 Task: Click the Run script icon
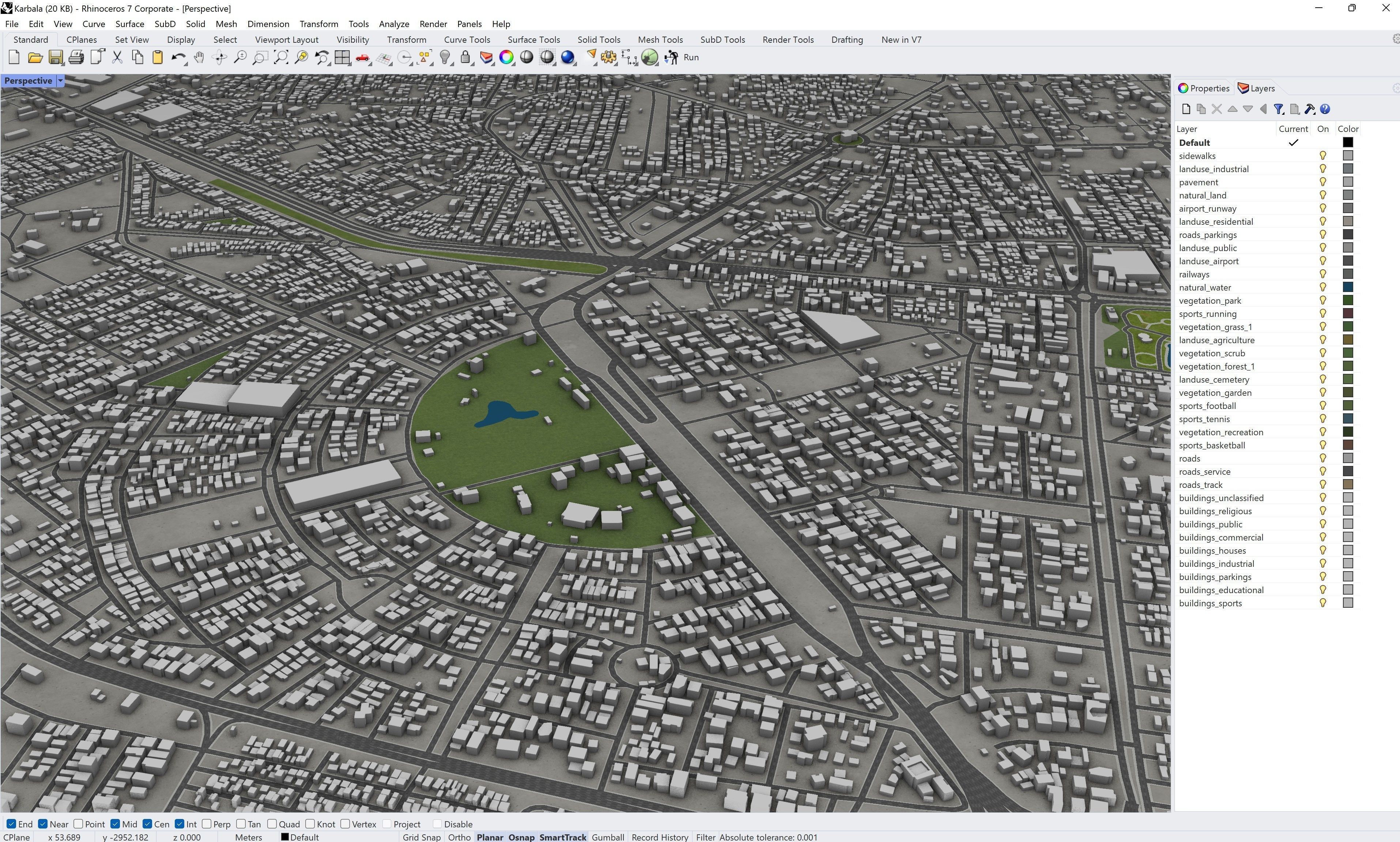click(671, 57)
